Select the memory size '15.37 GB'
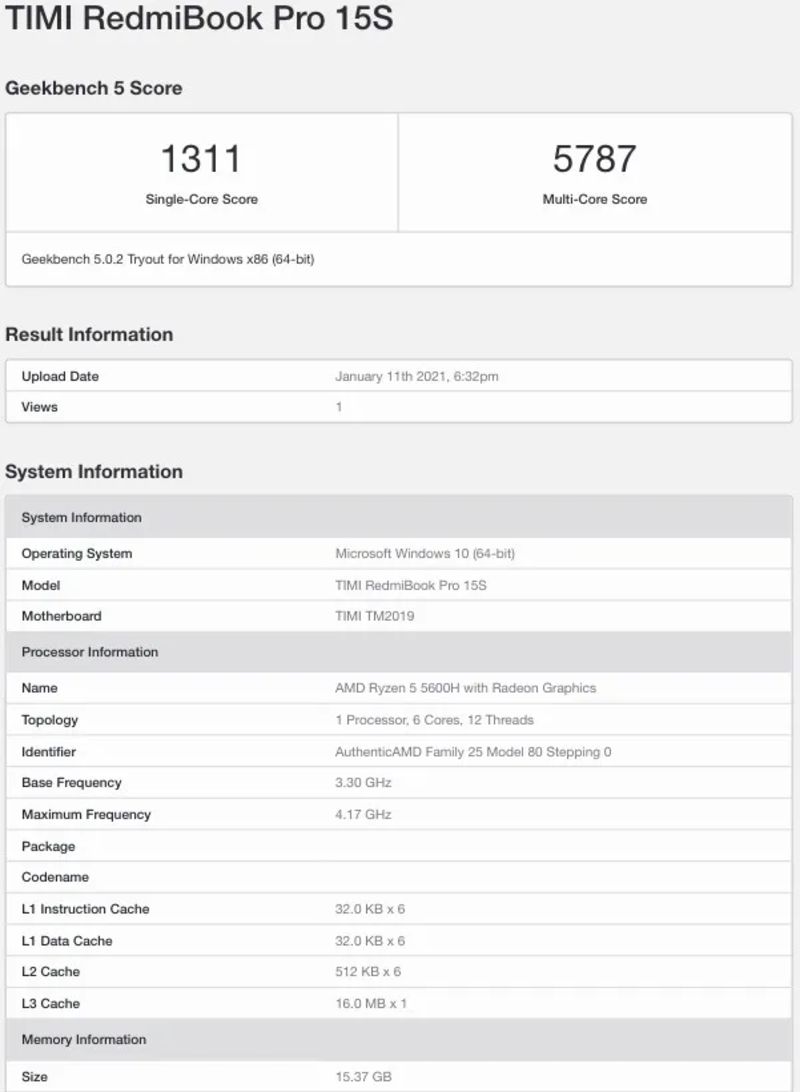 coord(363,1077)
